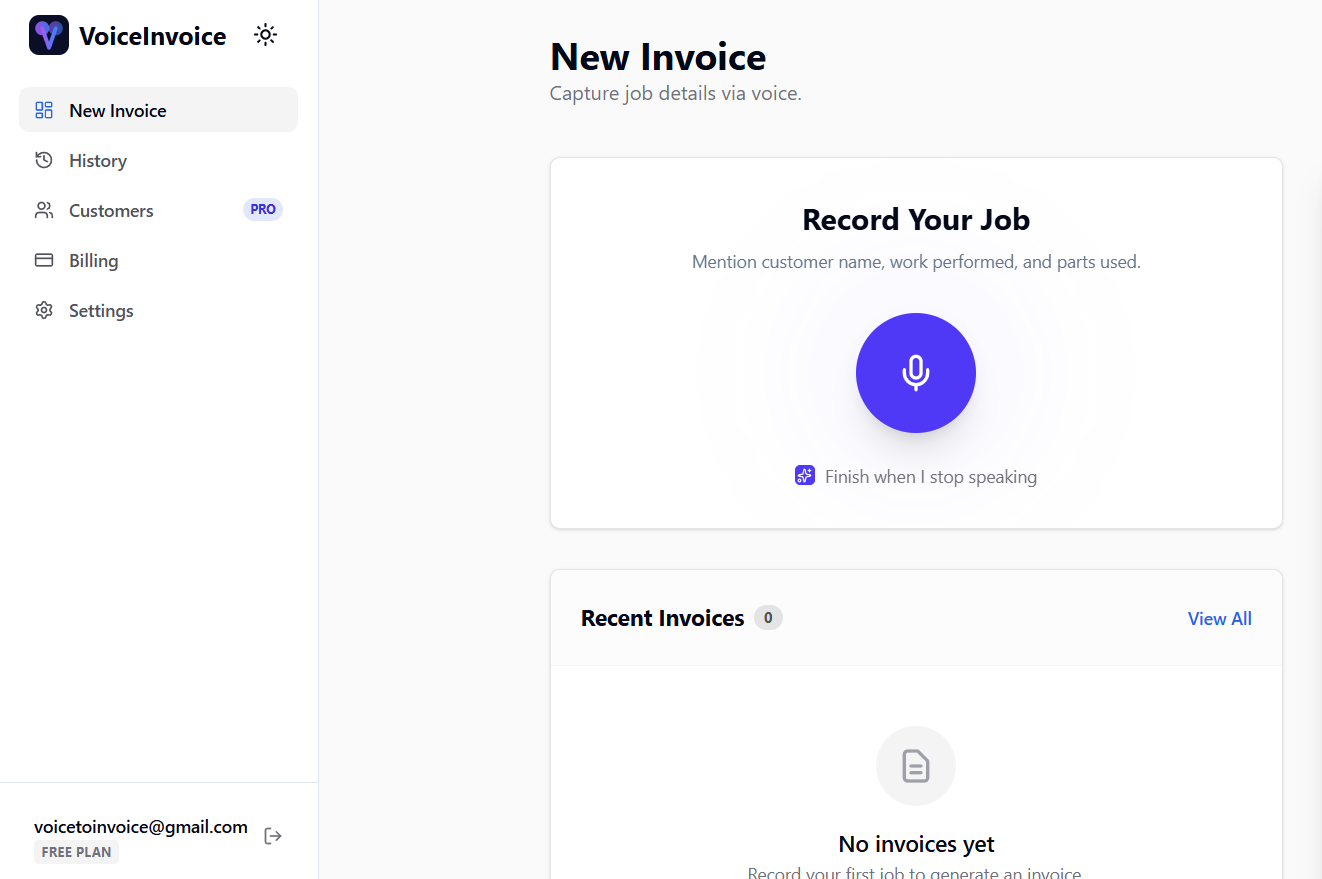Click the sign-out icon beside the email
Viewport: 1322px width, 879px height.
pos(272,835)
